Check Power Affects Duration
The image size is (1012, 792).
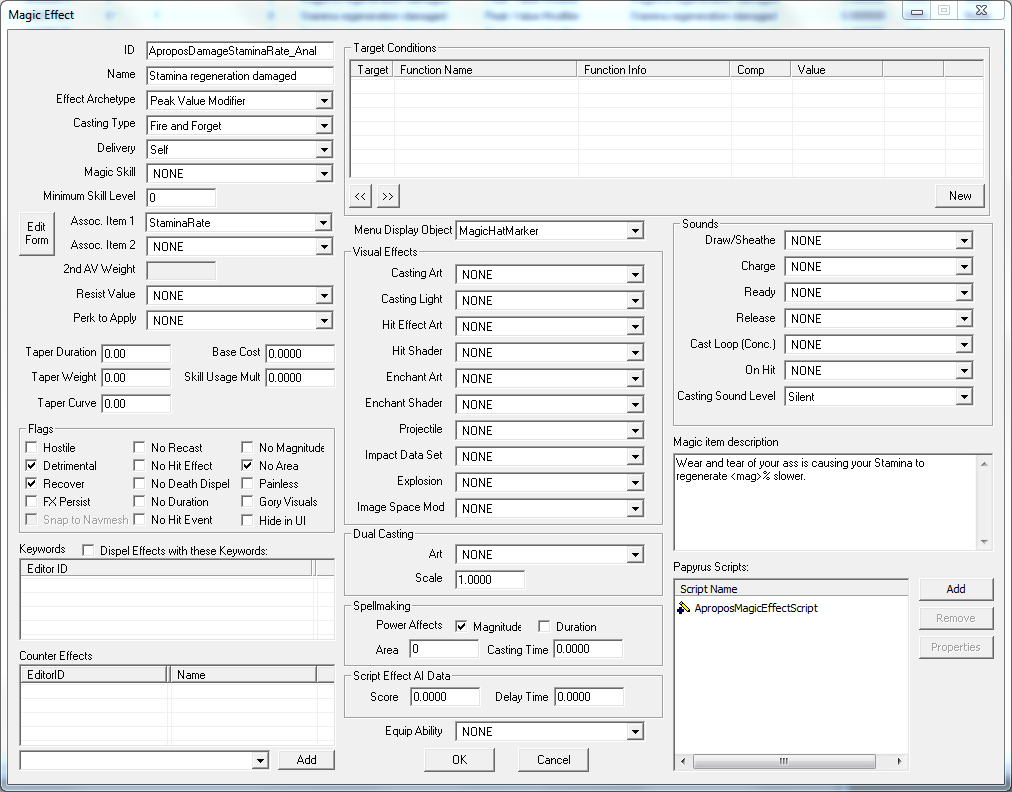point(544,626)
